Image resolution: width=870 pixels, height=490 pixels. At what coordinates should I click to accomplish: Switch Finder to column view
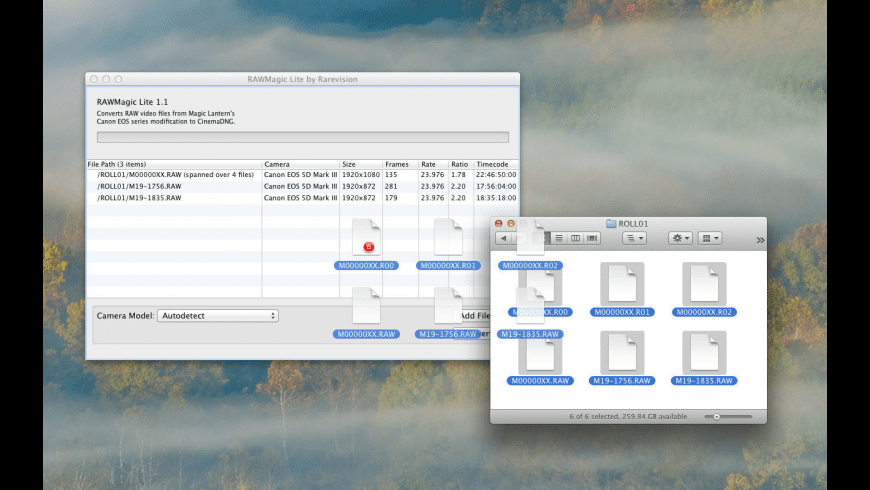tap(575, 238)
